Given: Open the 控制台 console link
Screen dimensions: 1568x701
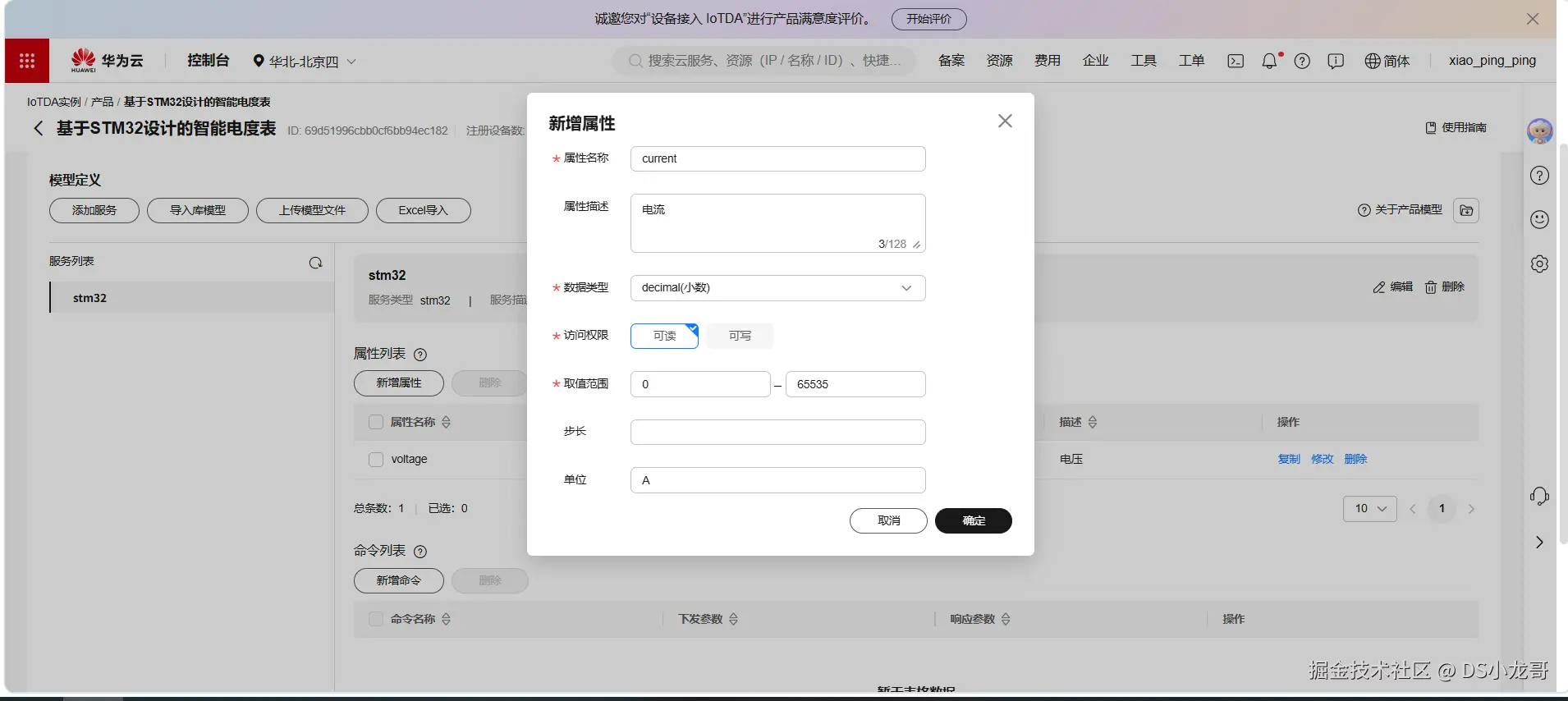Looking at the screenshot, I should pyautogui.click(x=208, y=61).
